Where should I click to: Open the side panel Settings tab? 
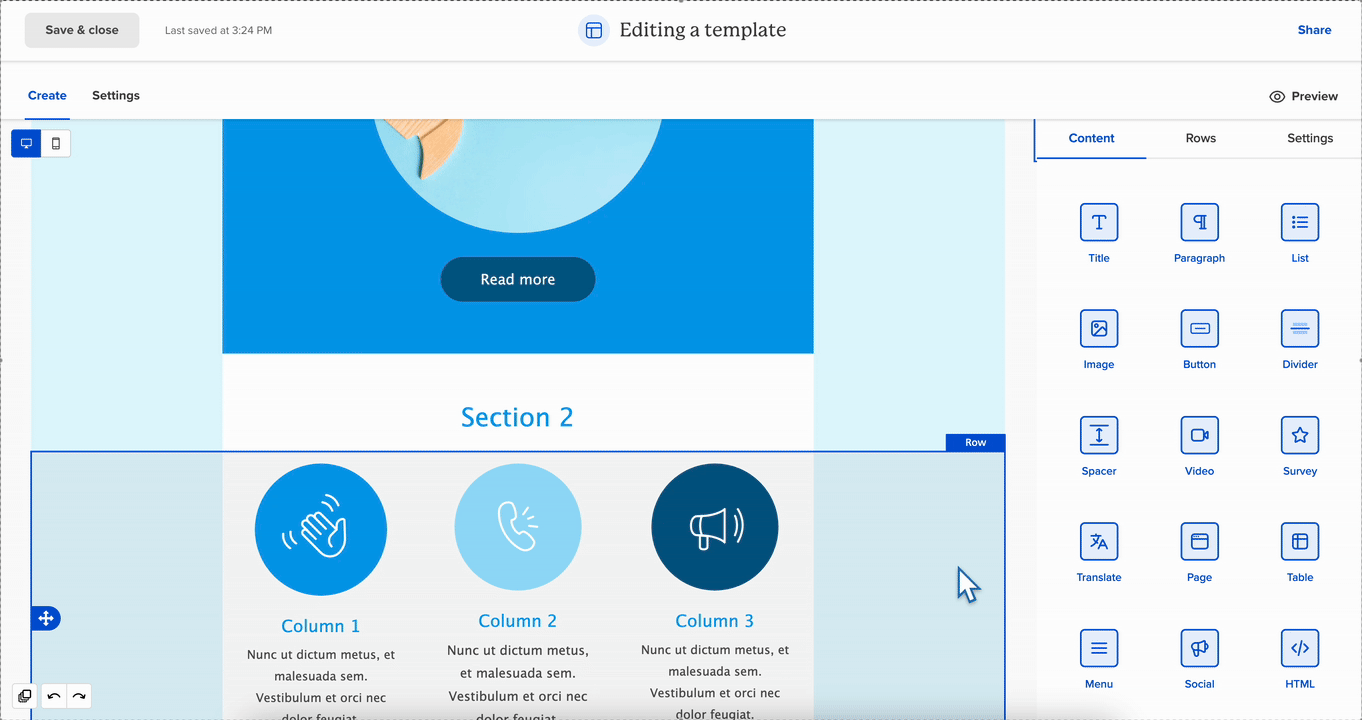coord(1310,138)
